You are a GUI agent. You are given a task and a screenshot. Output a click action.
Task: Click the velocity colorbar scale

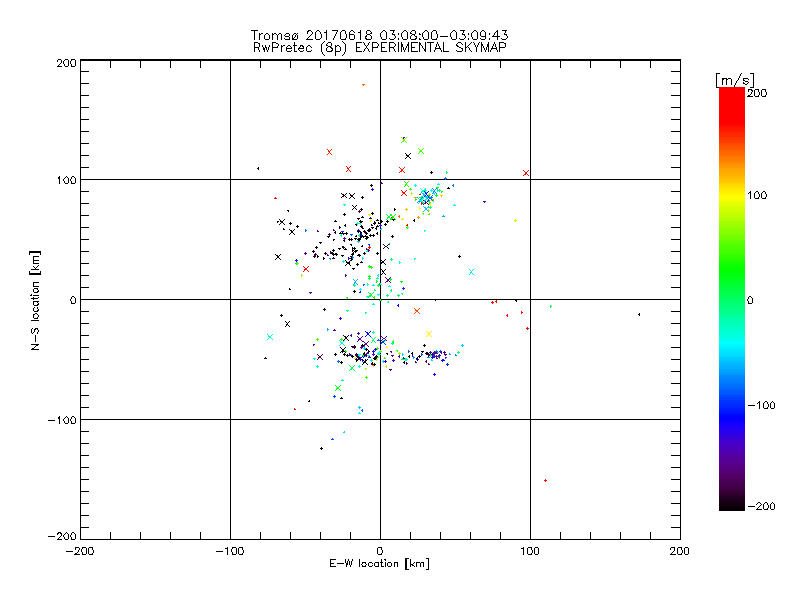[732, 298]
